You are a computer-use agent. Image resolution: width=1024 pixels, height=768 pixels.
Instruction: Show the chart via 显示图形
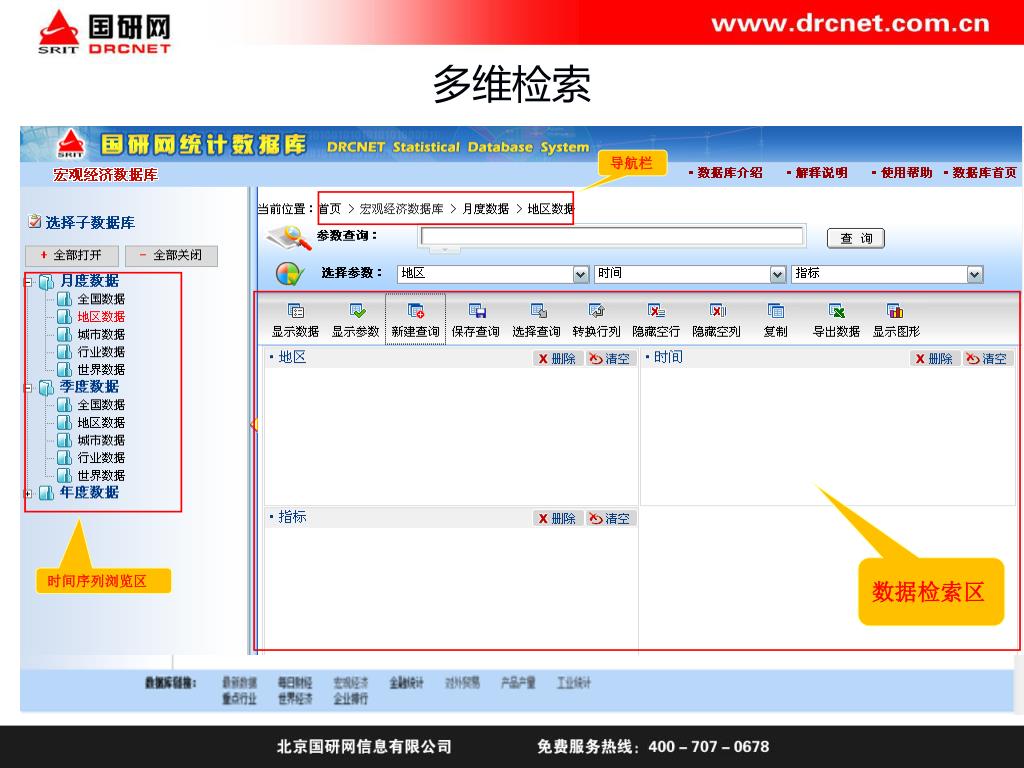[x=896, y=319]
